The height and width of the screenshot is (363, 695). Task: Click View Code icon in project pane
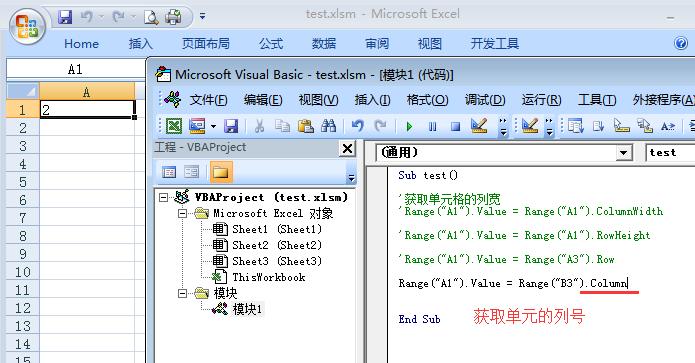click(169, 172)
